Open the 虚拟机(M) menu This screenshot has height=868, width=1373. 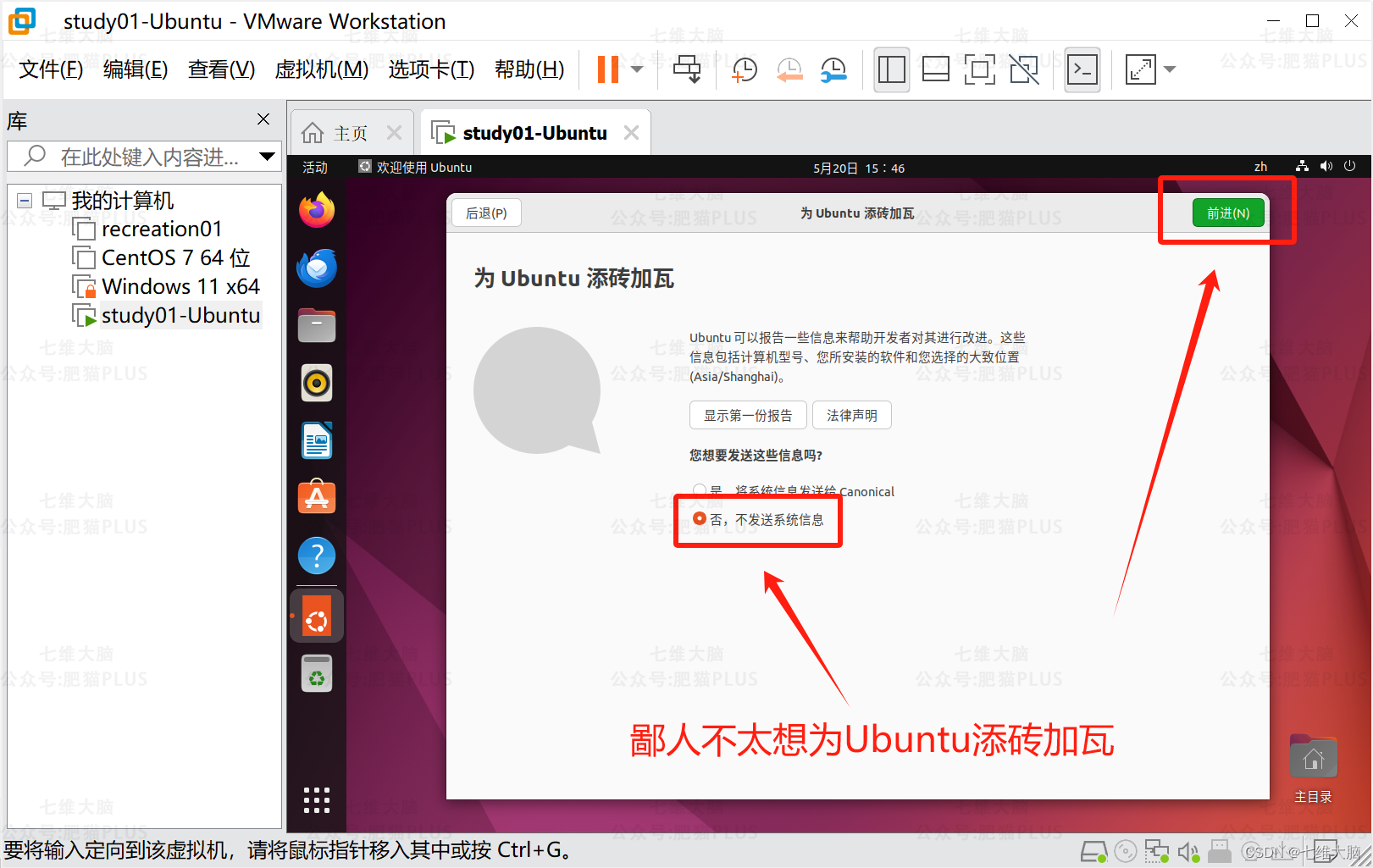pyautogui.click(x=322, y=69)
